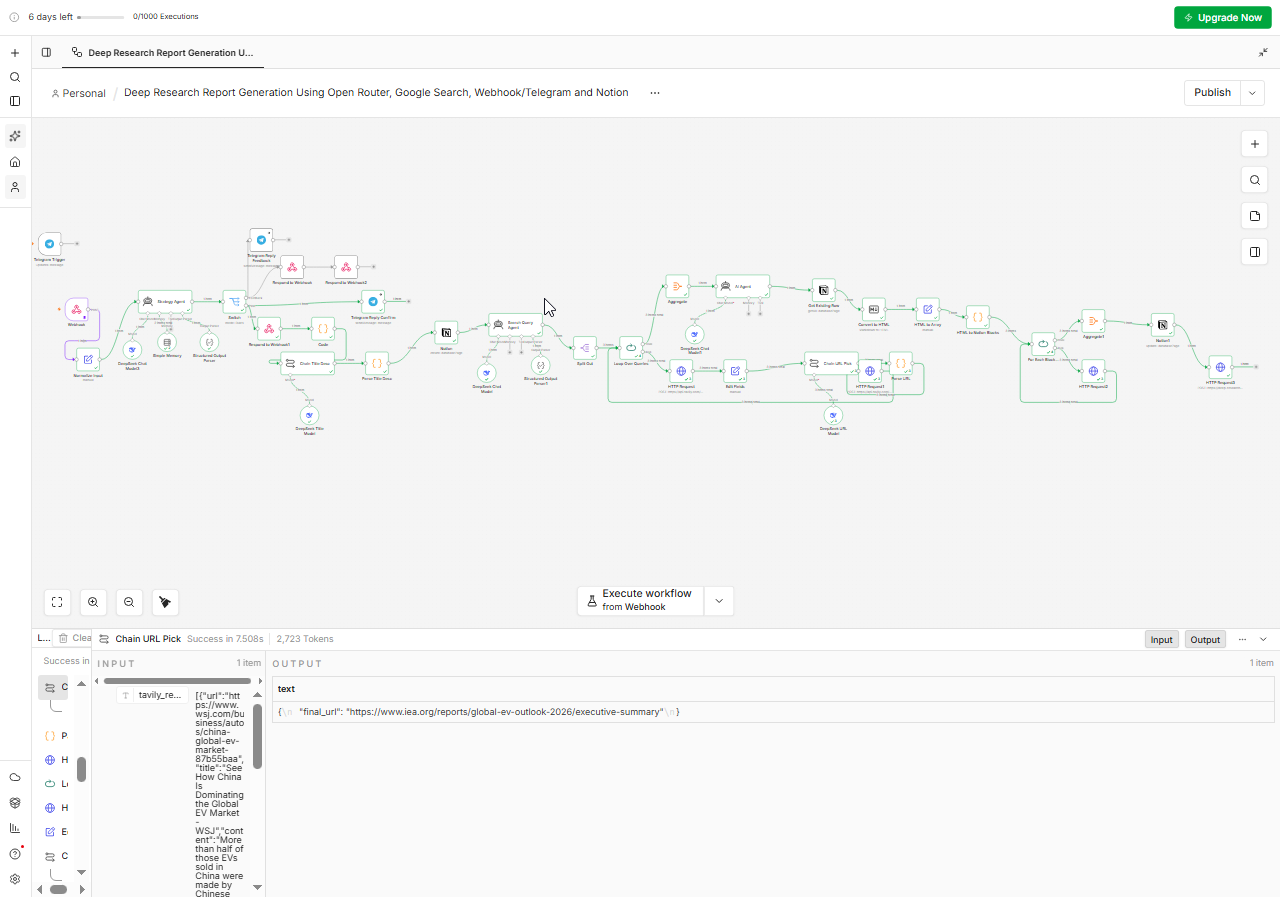Toggle the Output pane in logs
The image size is (1280, 897).
1205,640
